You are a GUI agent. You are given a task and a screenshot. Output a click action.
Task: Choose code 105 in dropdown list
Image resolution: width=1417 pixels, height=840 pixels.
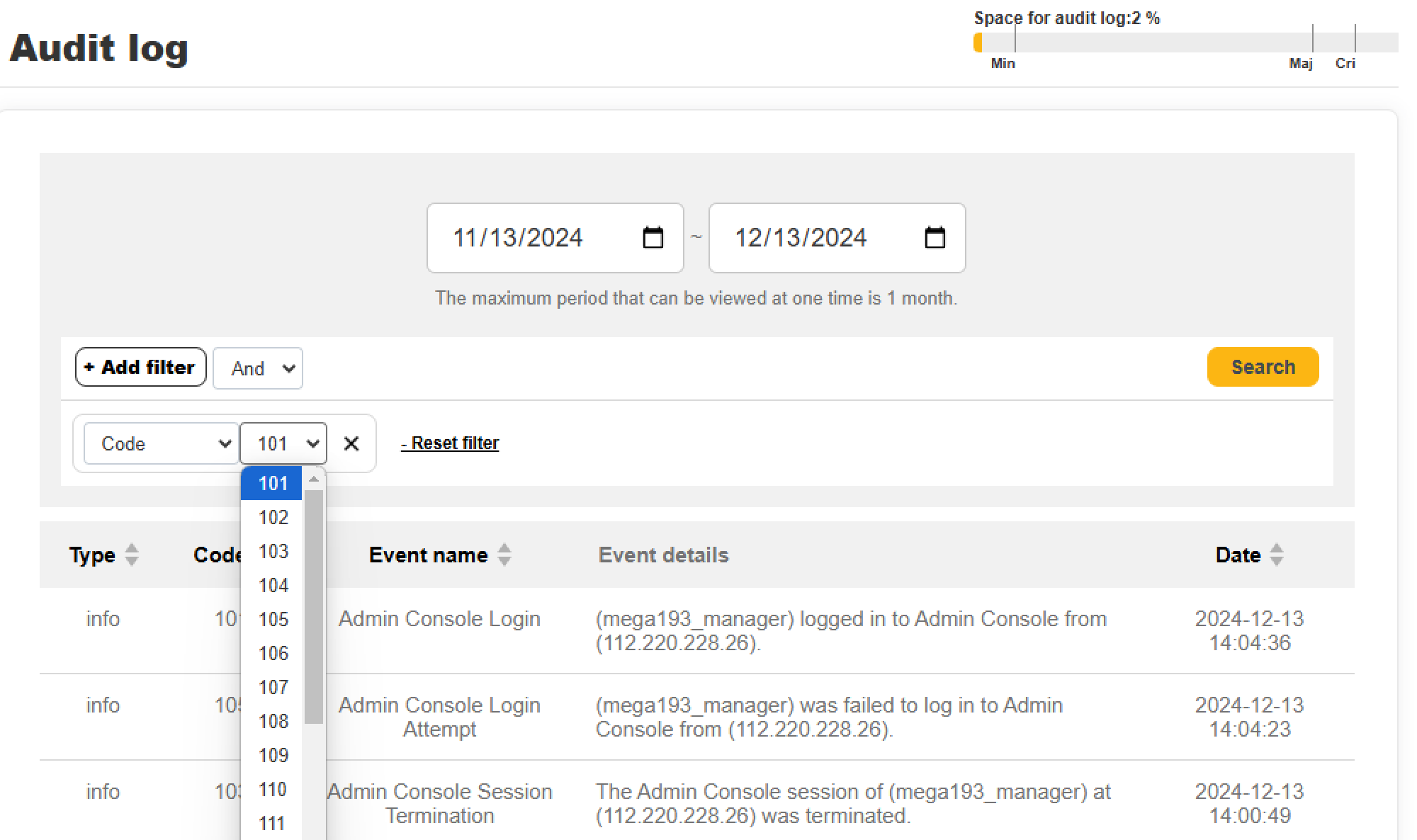tap(273, 620)
